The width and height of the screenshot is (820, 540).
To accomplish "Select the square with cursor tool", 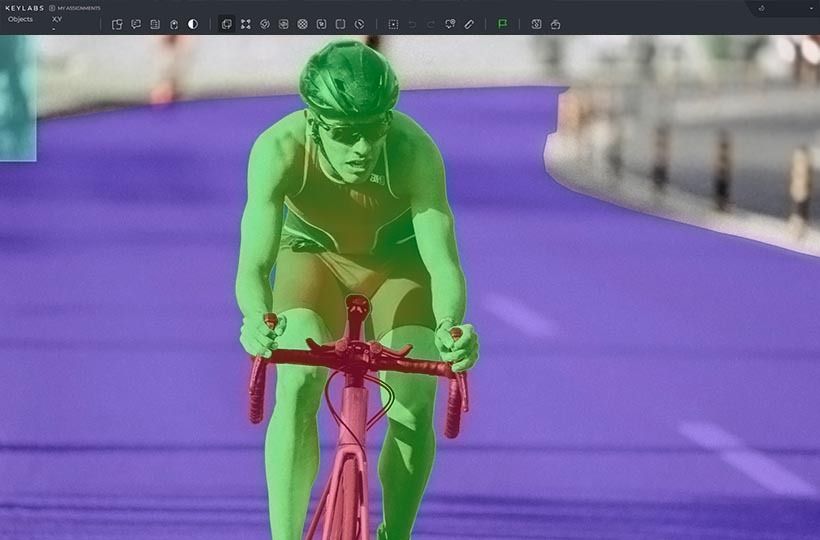I will [x=321, y=24].
